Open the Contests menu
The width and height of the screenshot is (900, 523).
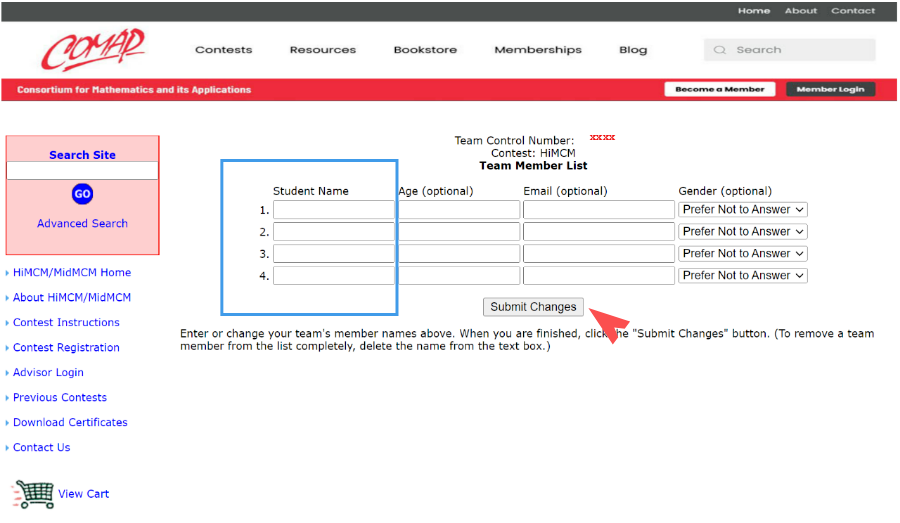coord(223,50)
